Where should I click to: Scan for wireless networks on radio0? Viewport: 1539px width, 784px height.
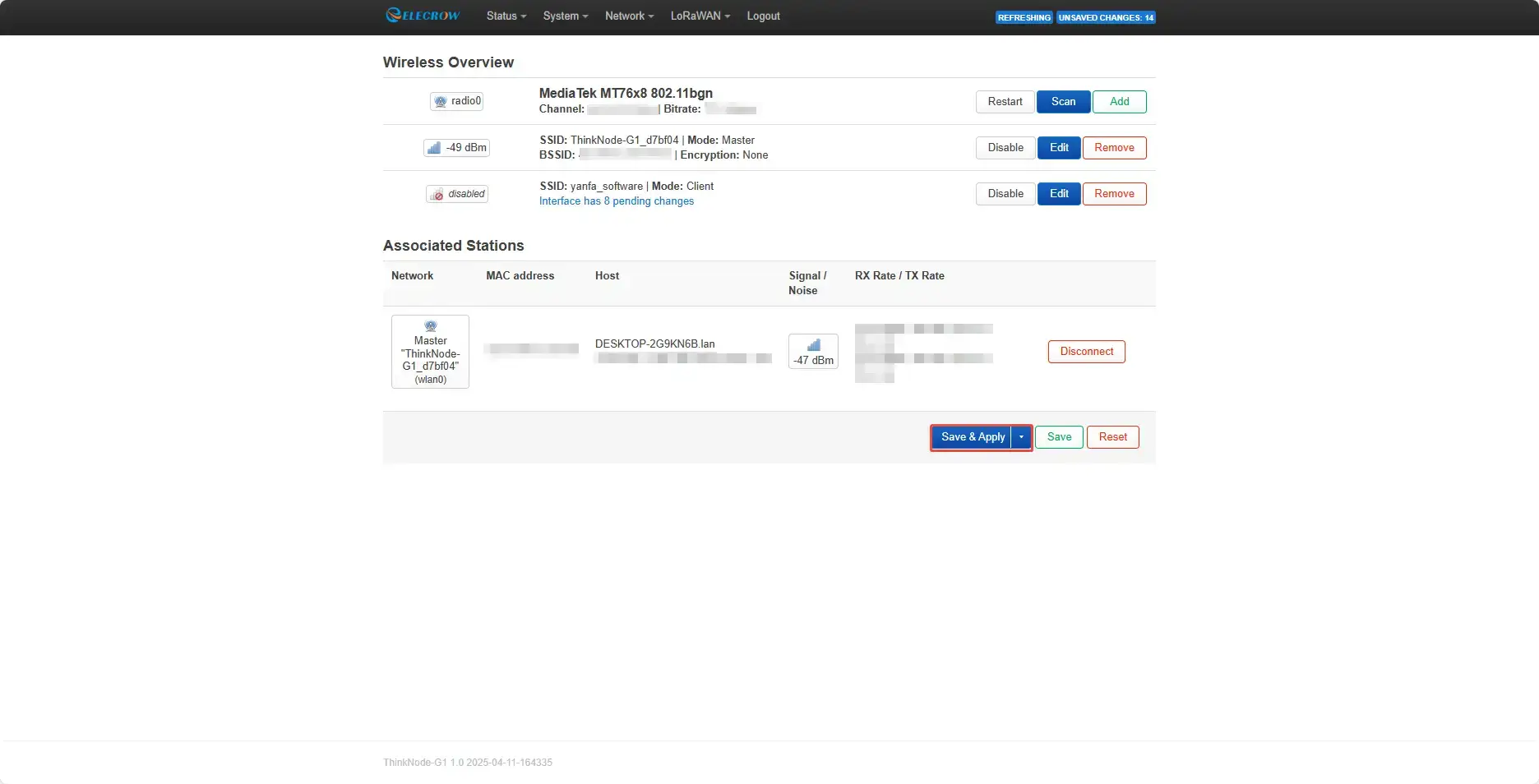coord(1063,102)
